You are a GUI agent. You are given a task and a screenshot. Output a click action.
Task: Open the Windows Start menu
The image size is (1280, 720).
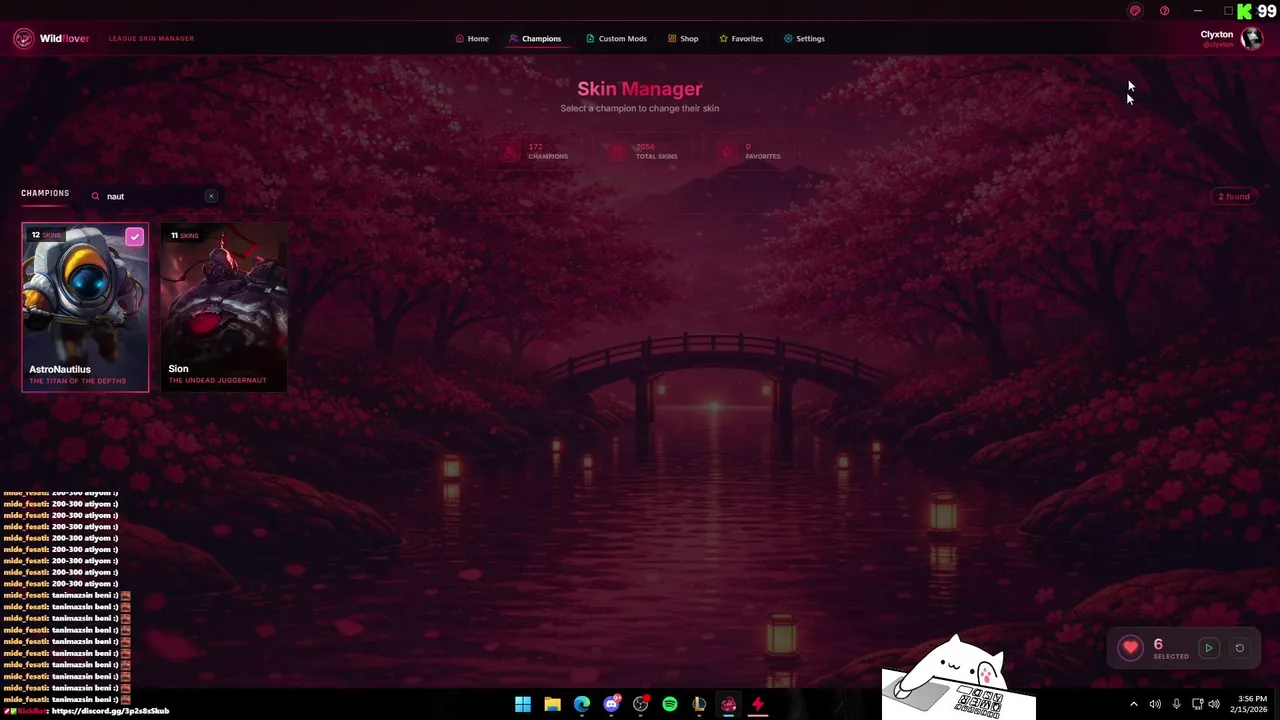coord(523,704)
